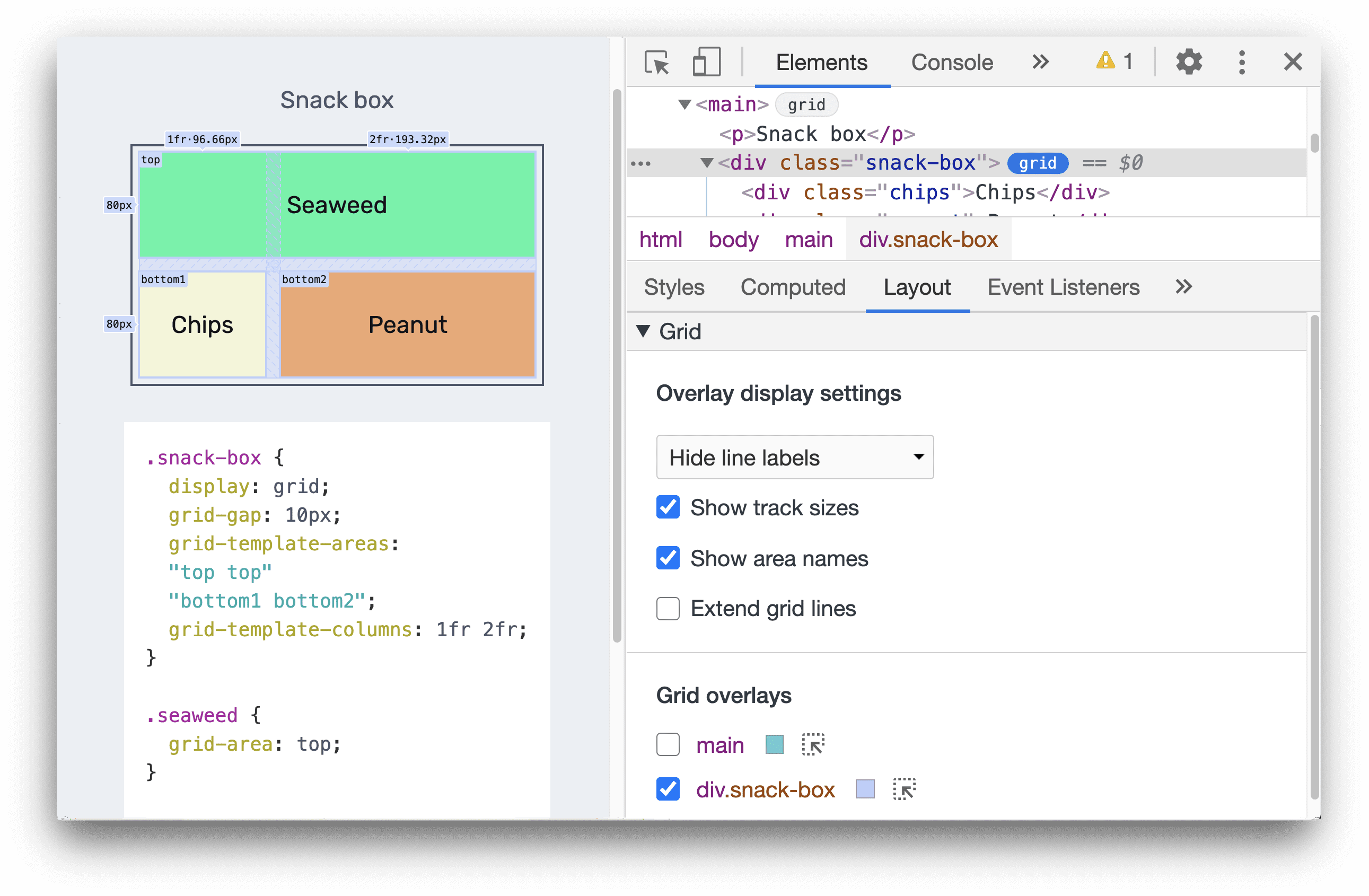The image size is (1369, 896).
Task: Disable the Show area names checkbox
Action: click(x=667, y=557)
